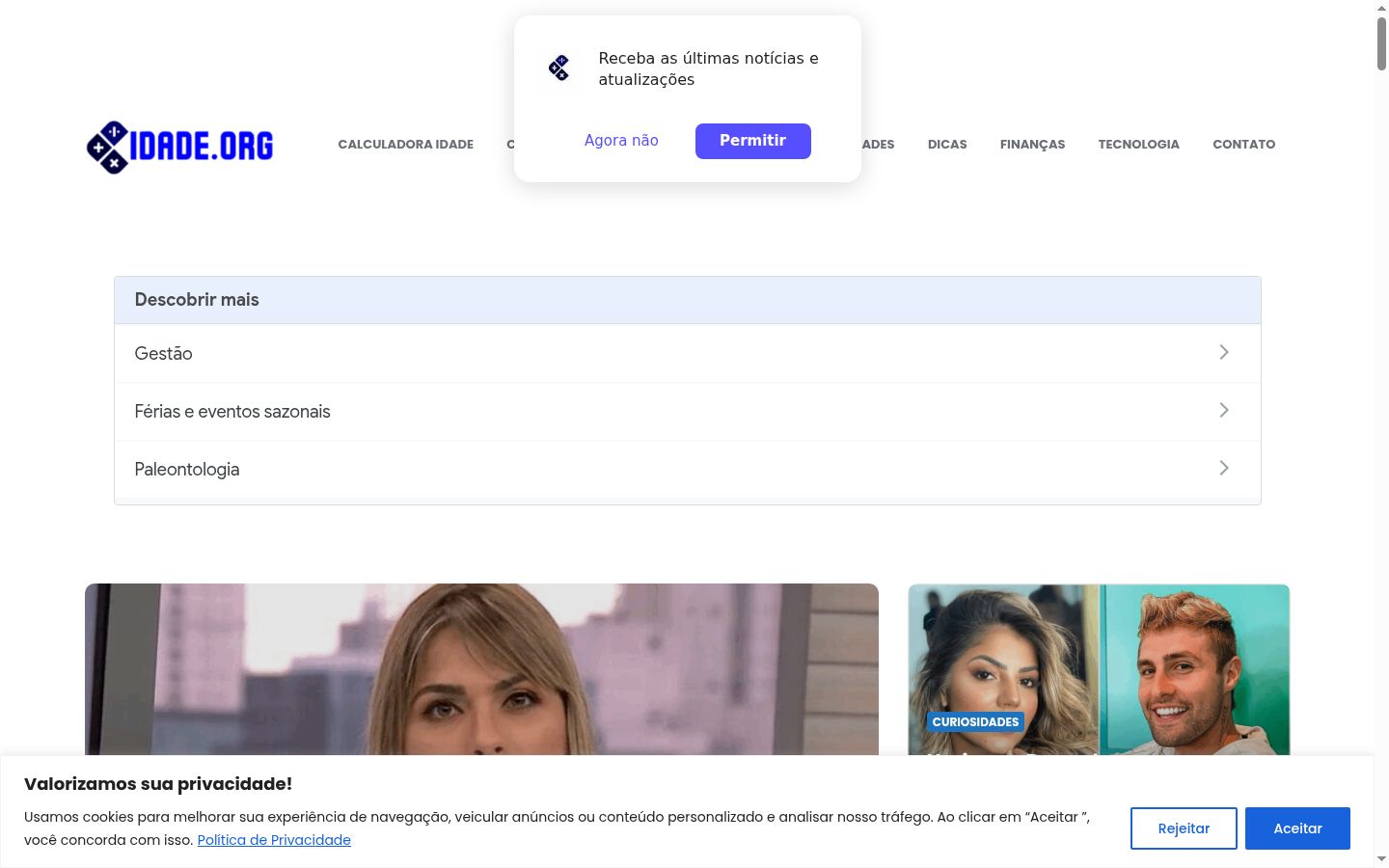Expand the Gestão chevron arrow
Image resolution: width=1389 pixels, height=868 pixels.
click(x=1223, y=352)
